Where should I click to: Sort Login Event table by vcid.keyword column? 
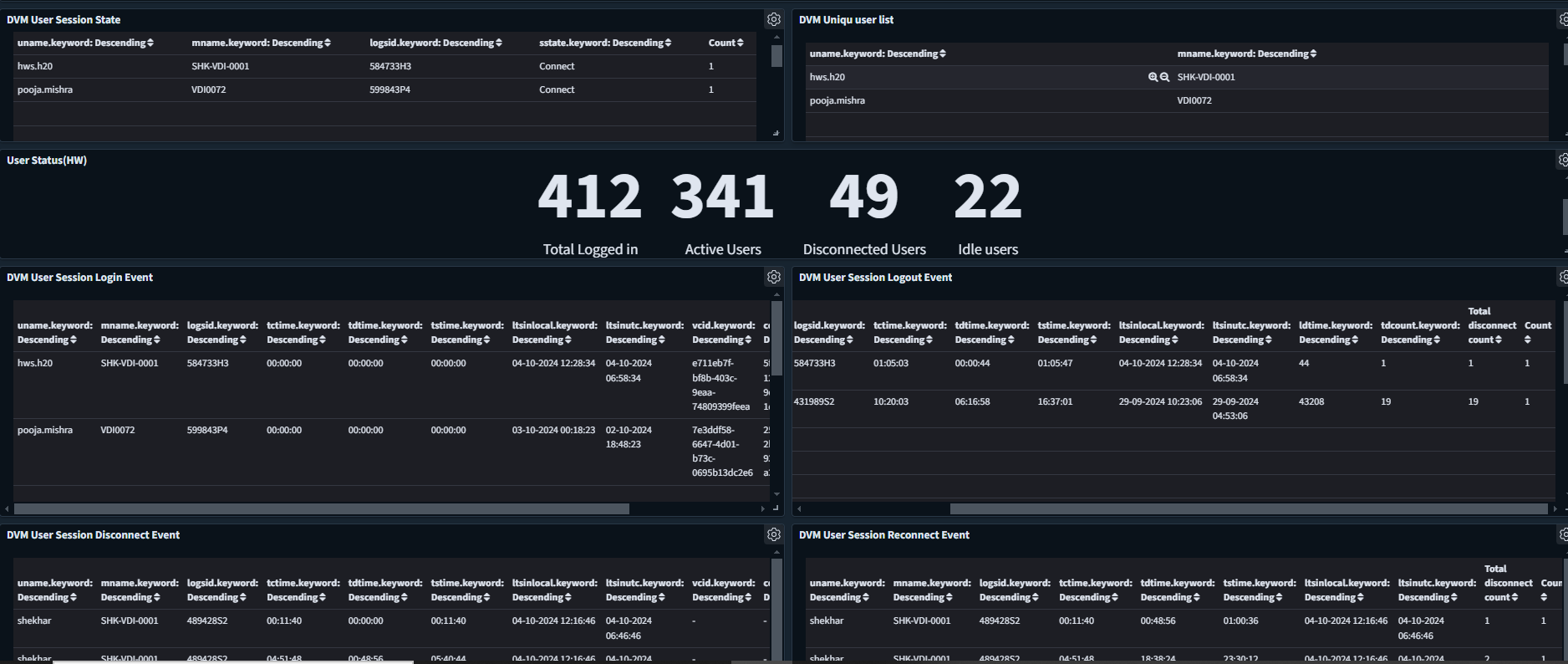click(722, 333)
